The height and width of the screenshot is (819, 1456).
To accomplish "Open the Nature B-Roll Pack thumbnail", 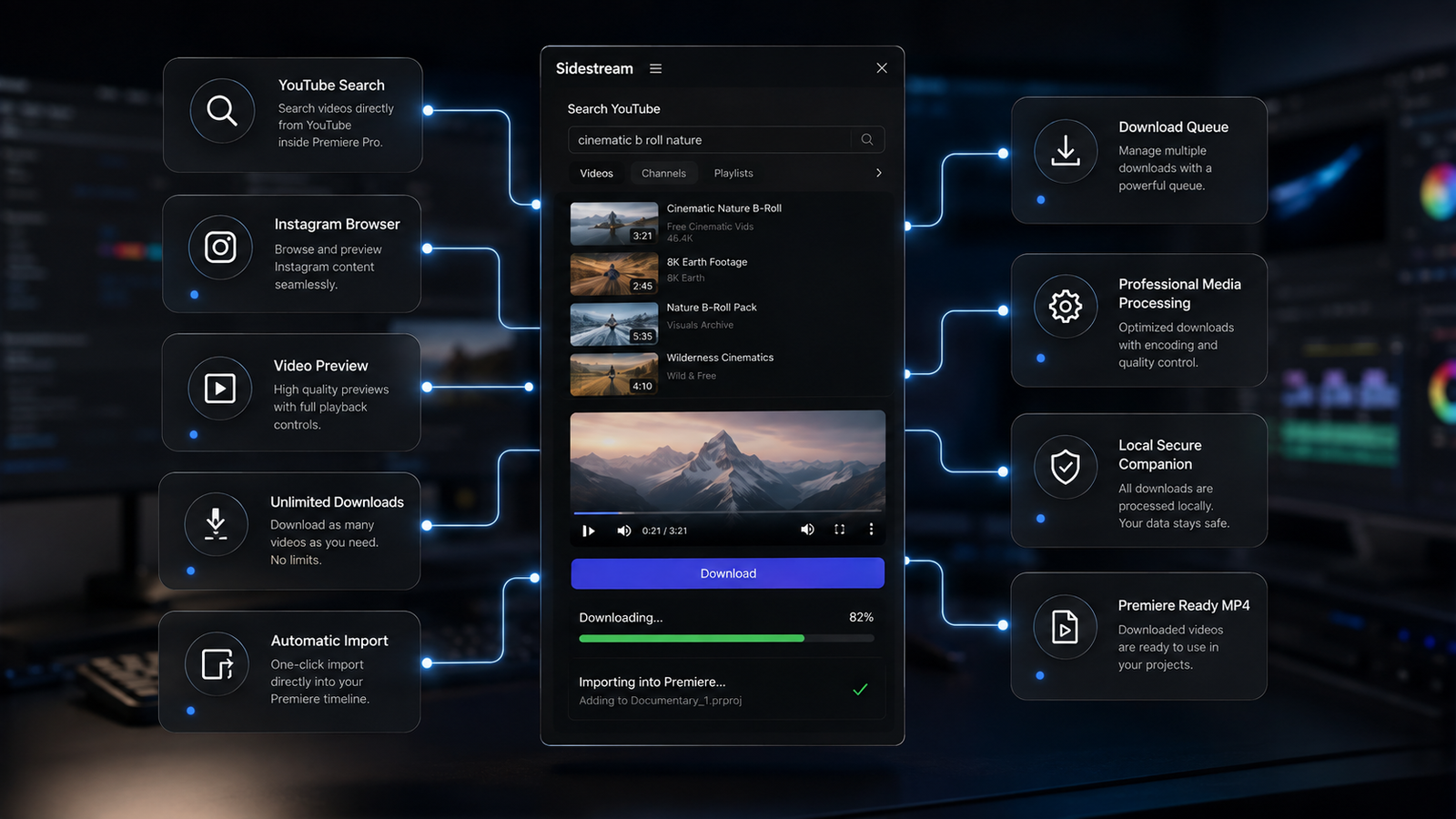I will [x=614, y=324].
